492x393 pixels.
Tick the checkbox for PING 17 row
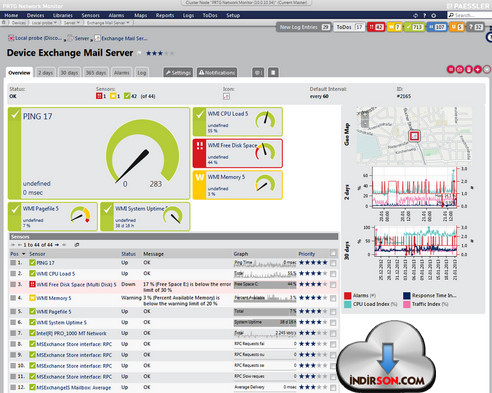click(x=333, y=263)
